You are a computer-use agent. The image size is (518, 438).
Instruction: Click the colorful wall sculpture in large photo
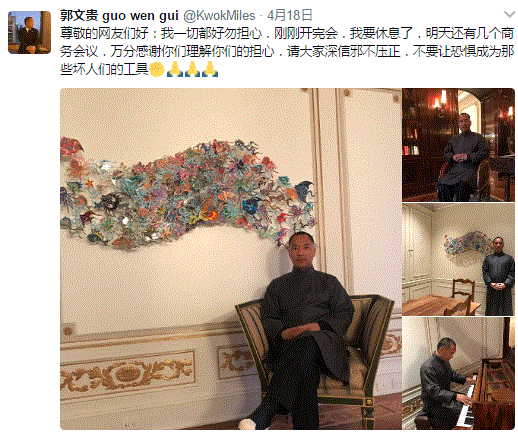coord(188,193)
